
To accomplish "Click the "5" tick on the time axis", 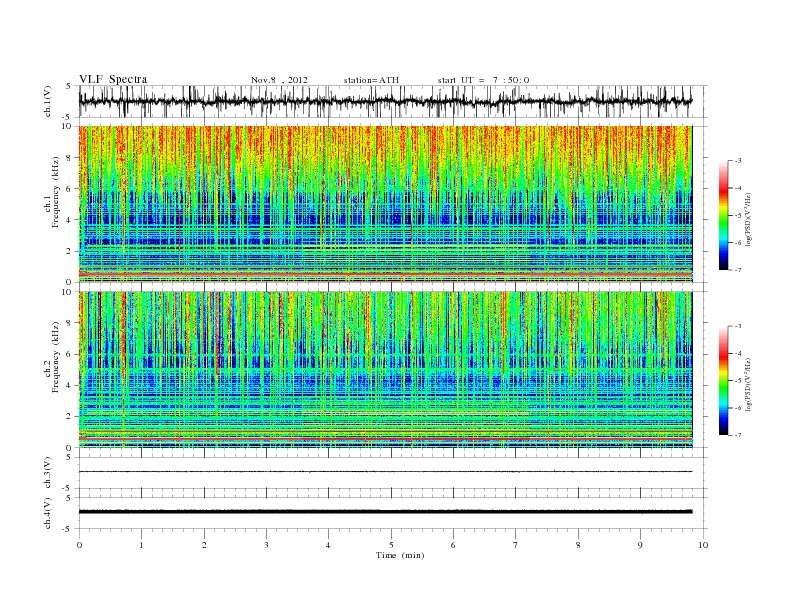I will coord(391,545).
